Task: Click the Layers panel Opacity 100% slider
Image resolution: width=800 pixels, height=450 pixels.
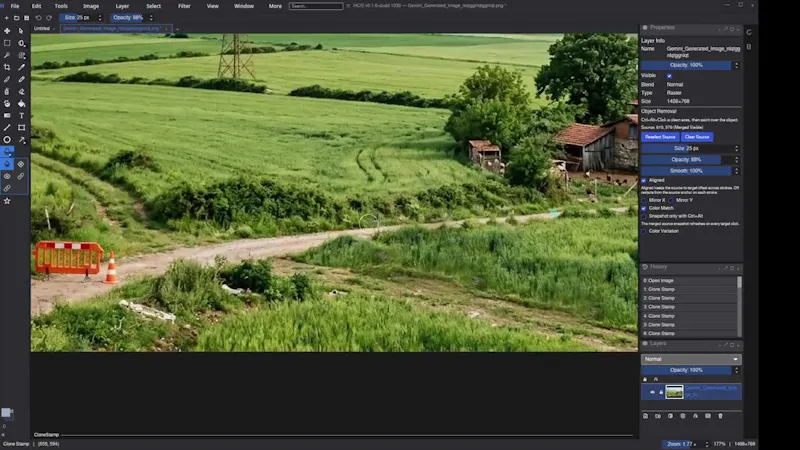Action: 686,370
